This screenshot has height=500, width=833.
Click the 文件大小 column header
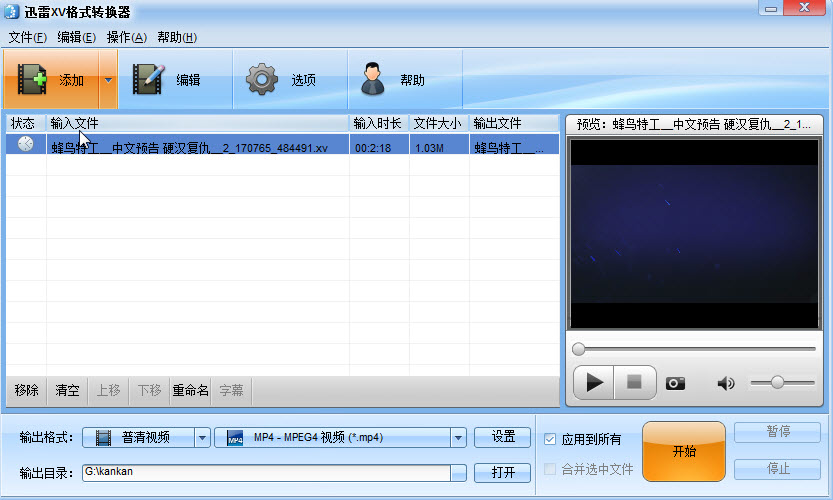click(x=439, y=123)
